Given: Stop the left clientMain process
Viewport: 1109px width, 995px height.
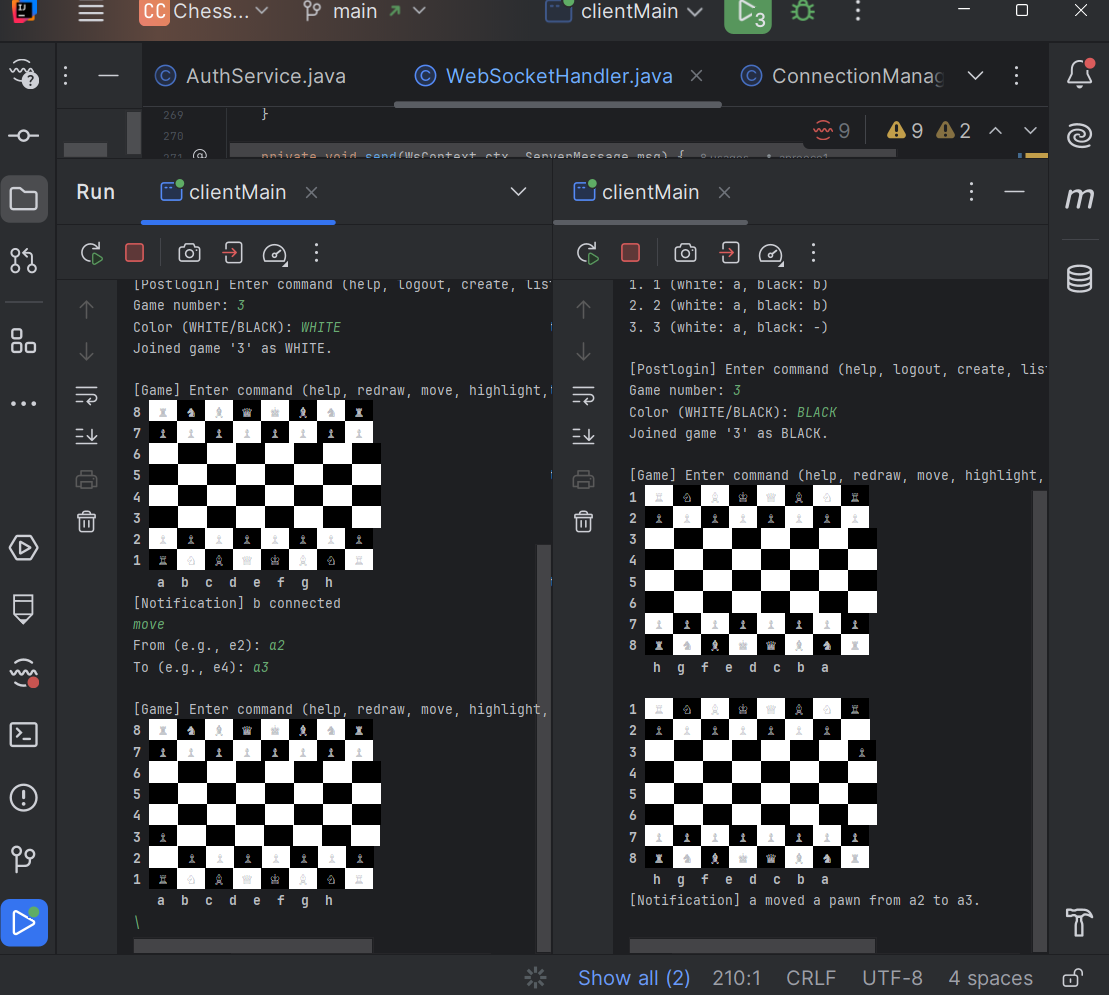Looking at the screenshot, I should pos(134,253).
